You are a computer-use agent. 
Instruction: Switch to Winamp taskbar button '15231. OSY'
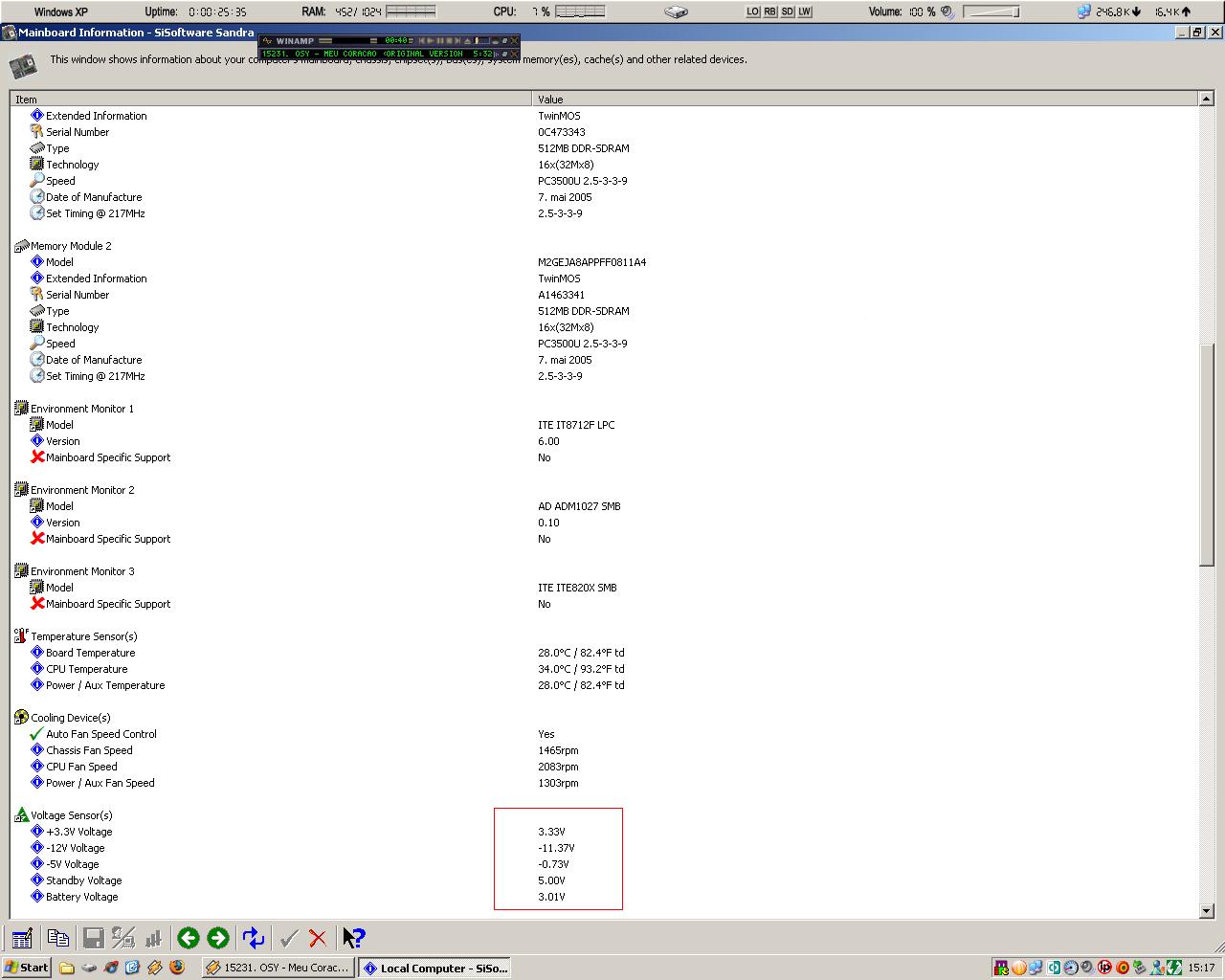click(278, 968)
